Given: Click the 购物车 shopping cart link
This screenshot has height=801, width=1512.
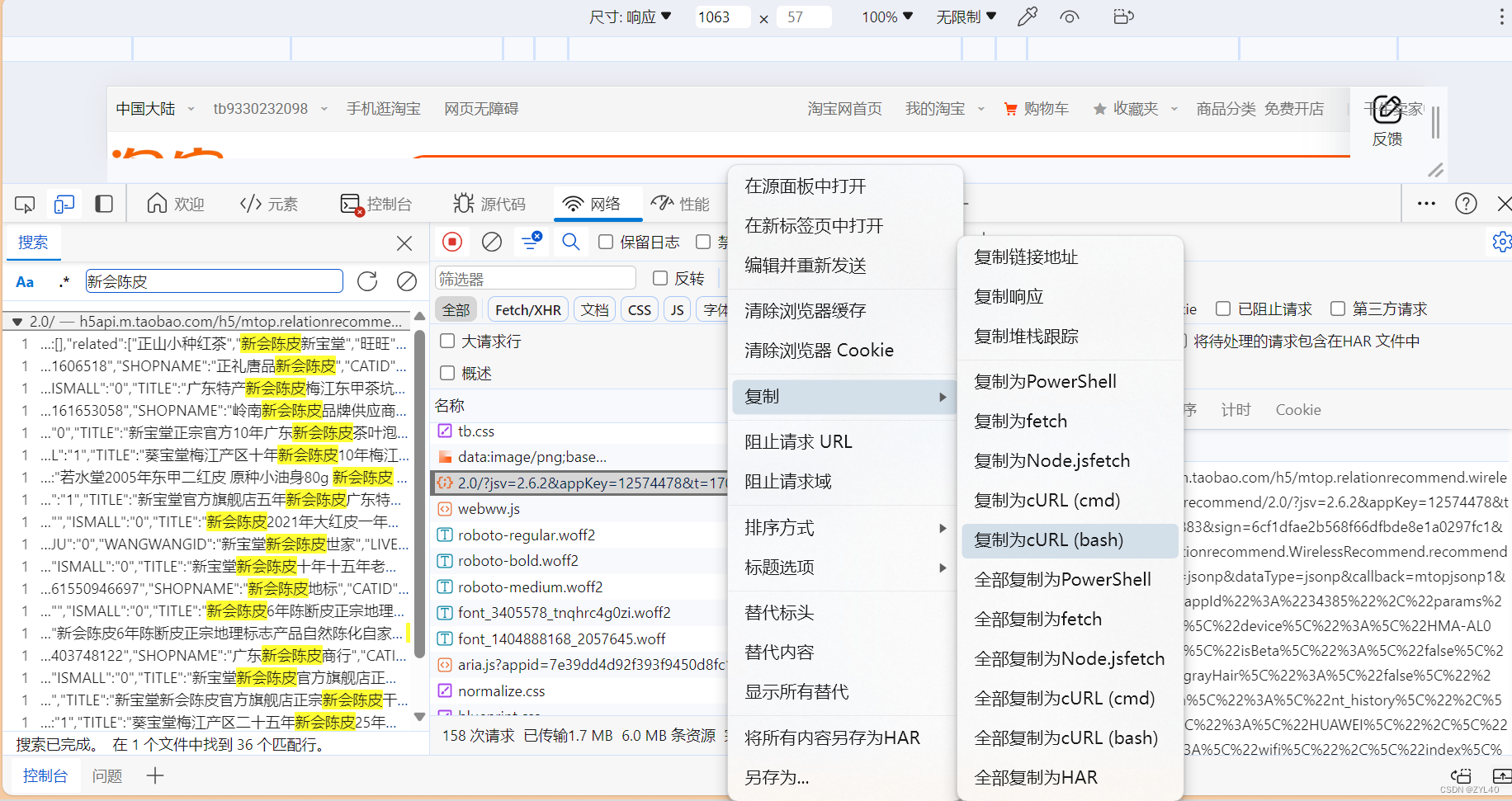Looking at the screenshot, I should point(1036,109).
